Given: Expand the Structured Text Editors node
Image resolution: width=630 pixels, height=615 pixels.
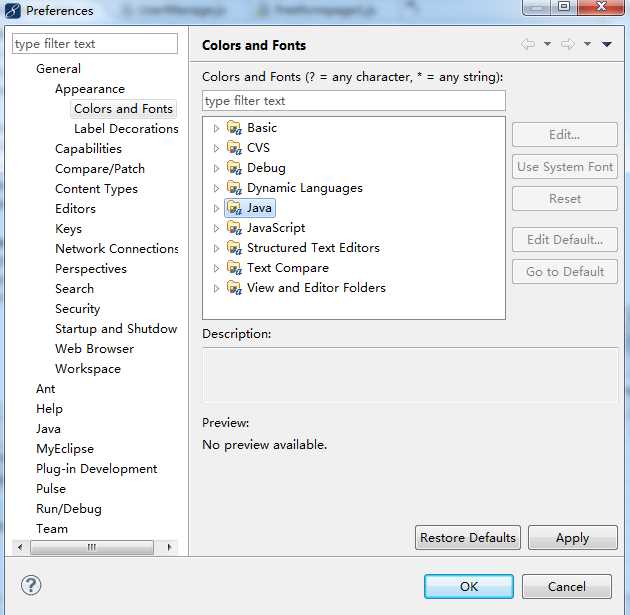Looking at the screenshot, I should [217, 248].
